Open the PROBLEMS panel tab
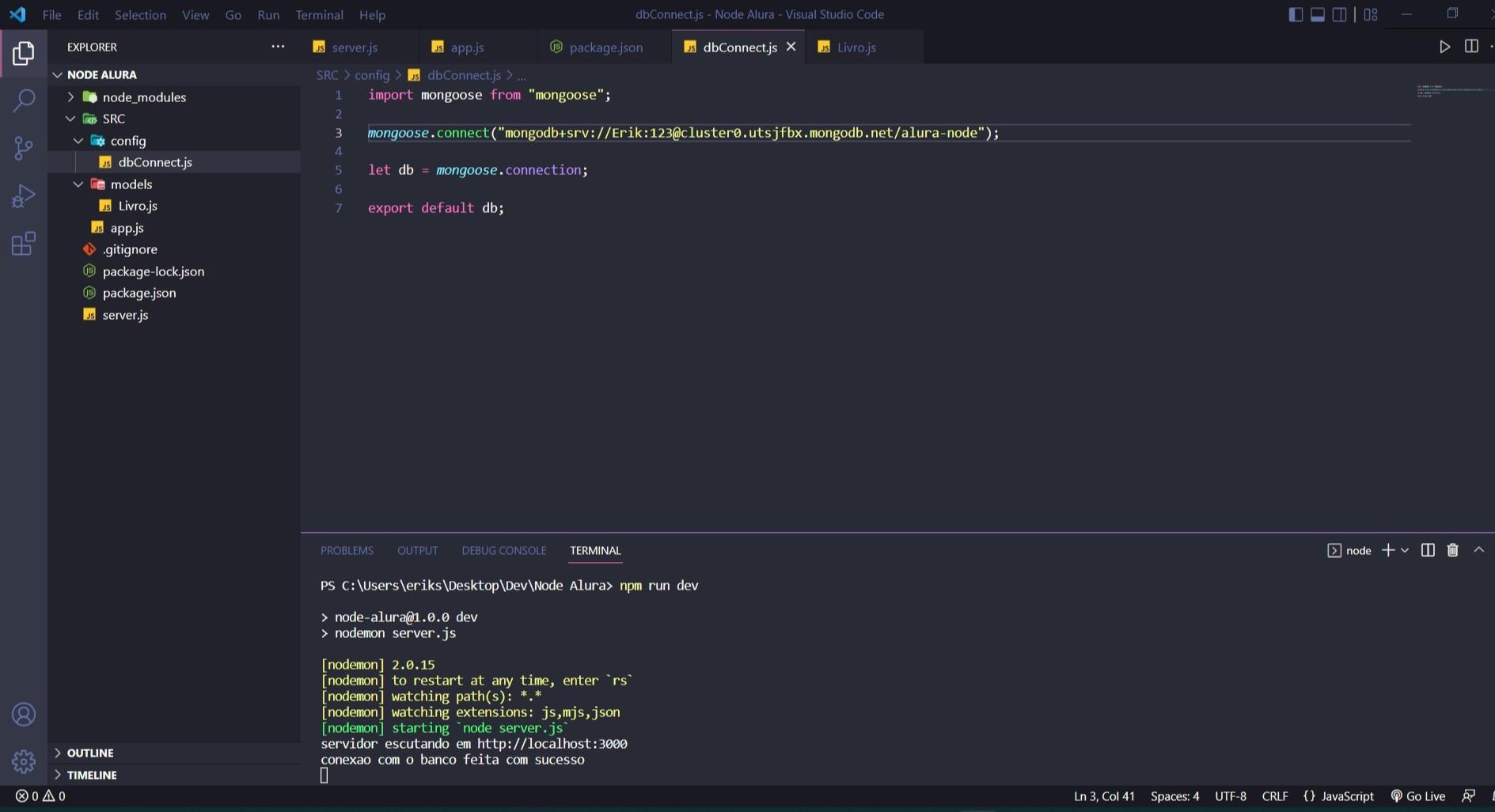This screenshot has height=812, width=1495. pyautogui.click(x=347, y=550)
